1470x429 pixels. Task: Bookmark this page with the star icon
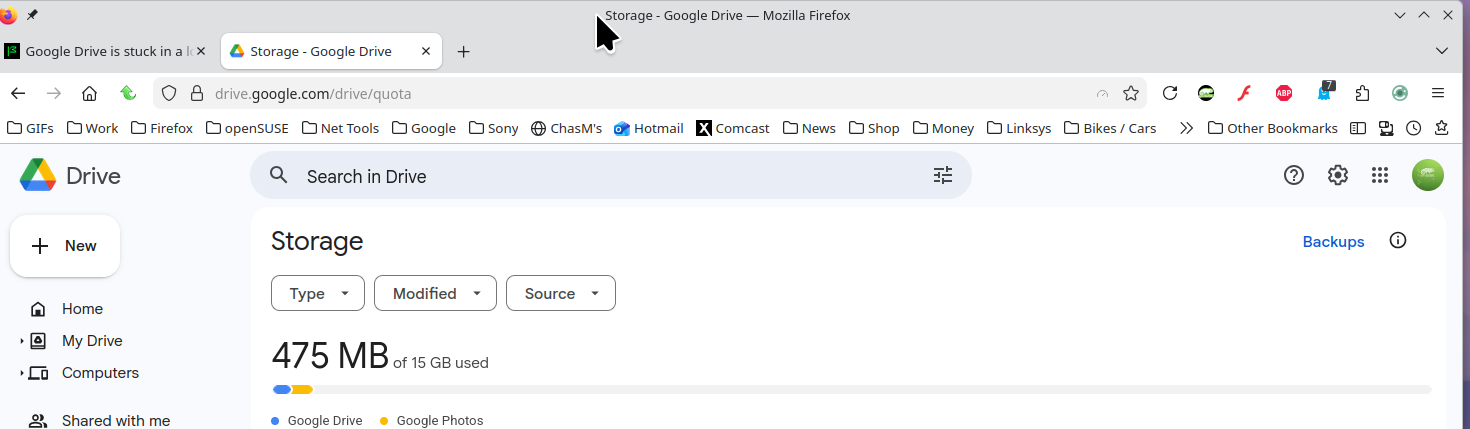(1131, 93)
